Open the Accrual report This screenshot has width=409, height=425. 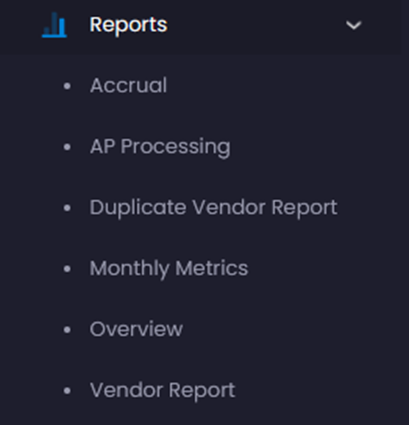pyautogui.click(x=128, y=85)
